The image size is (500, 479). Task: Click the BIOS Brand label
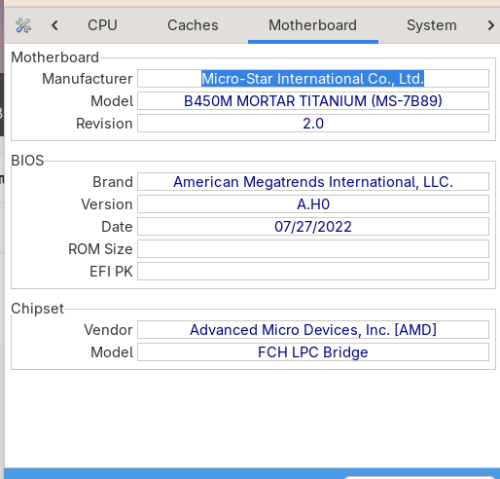(x=113, y=182)
